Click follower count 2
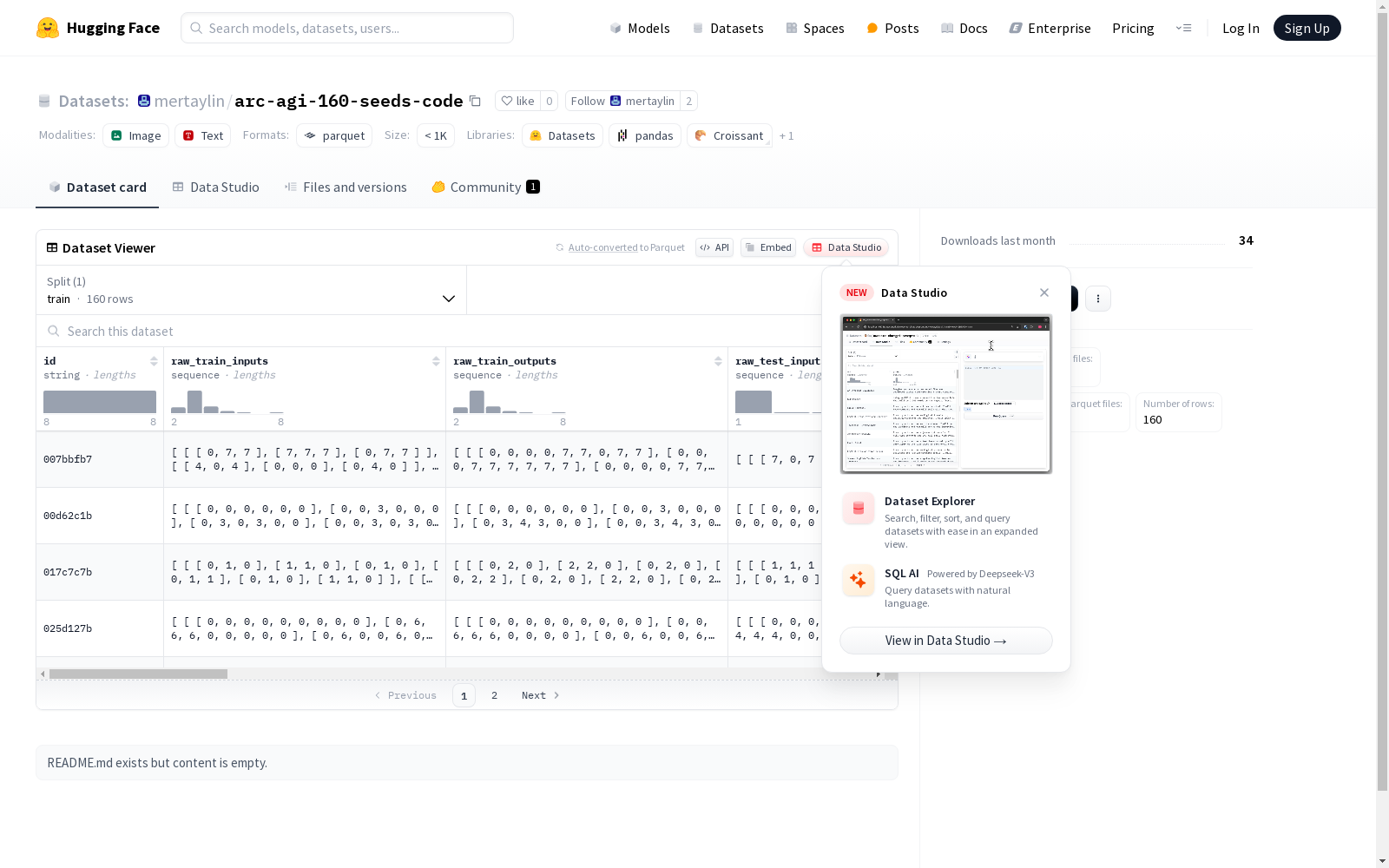1389x868 pixels. [x=688, y=101]
